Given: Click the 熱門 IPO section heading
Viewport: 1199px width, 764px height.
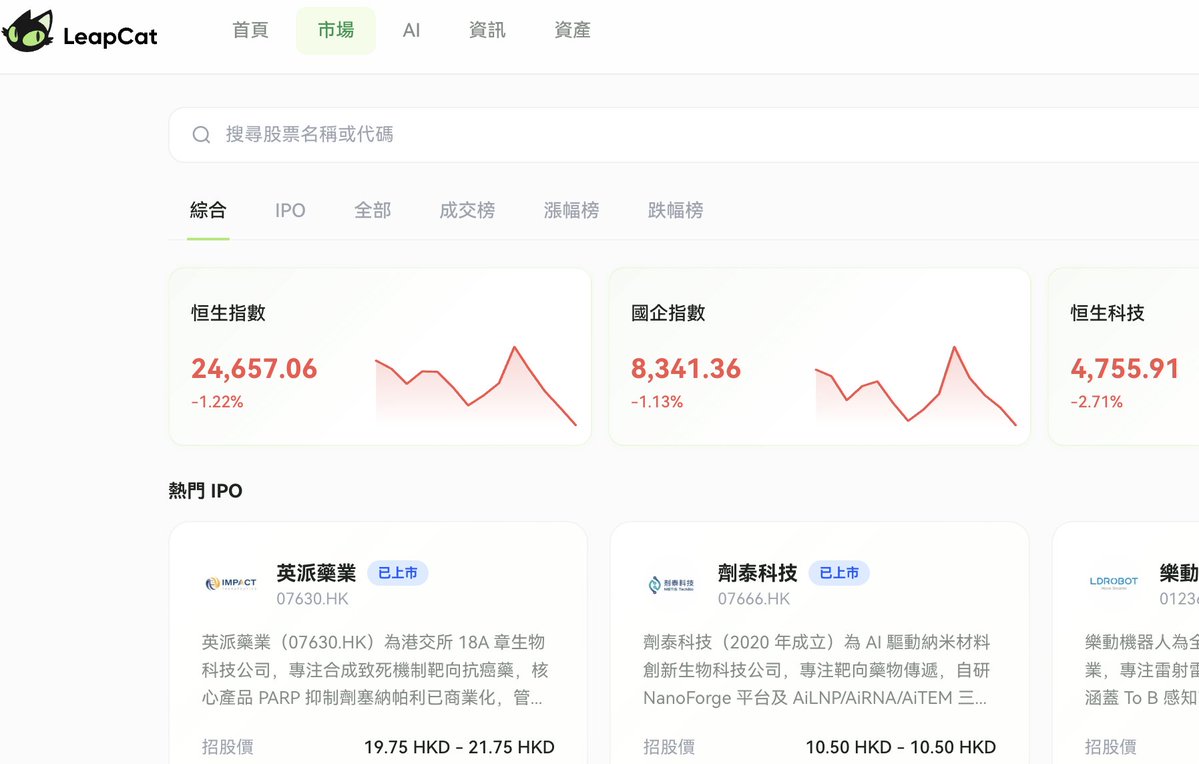Looking at the screenshot, I should (205, 491).
